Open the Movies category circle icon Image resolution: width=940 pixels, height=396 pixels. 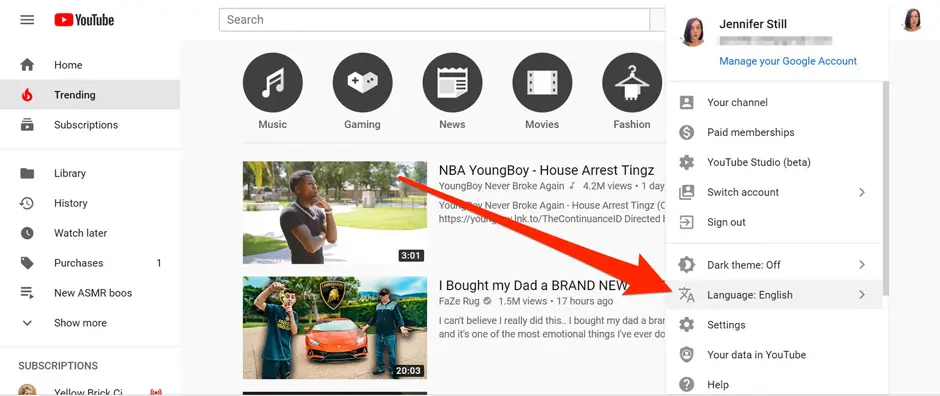(x=543, y=82)
